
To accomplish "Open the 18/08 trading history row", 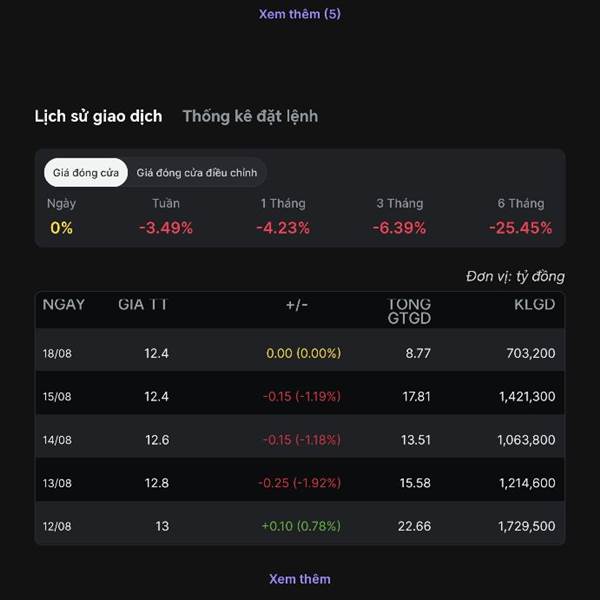I will click(x=300, y=353).
